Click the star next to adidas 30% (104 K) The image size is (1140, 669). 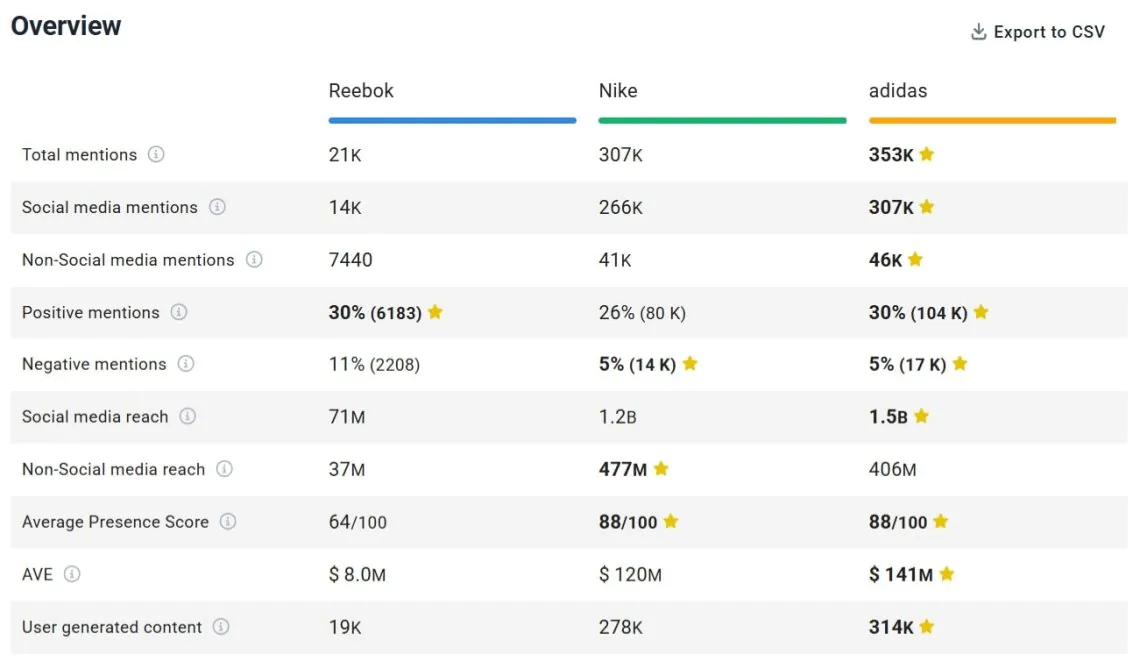click(981, 311)
